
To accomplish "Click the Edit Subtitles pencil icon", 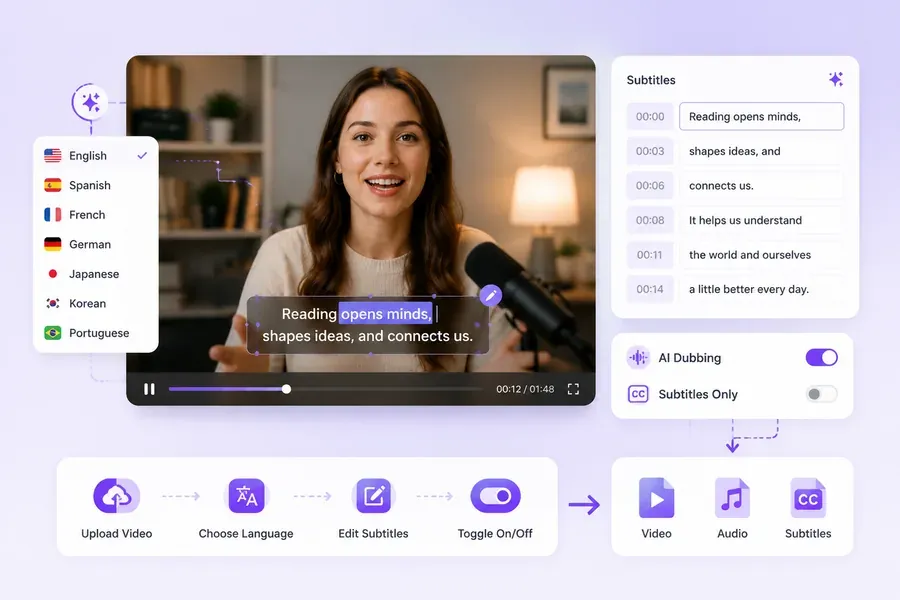I will (x=373, y=496).
